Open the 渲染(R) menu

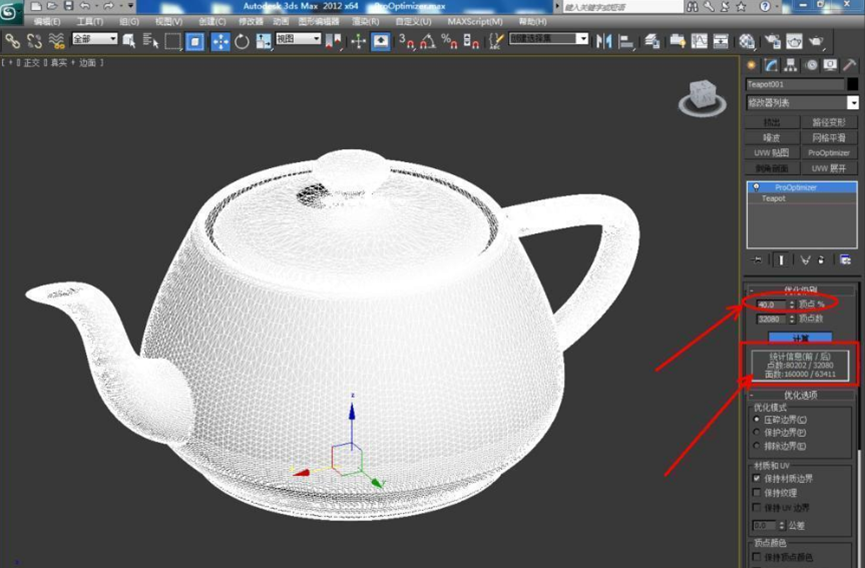[x=366, y=22]
